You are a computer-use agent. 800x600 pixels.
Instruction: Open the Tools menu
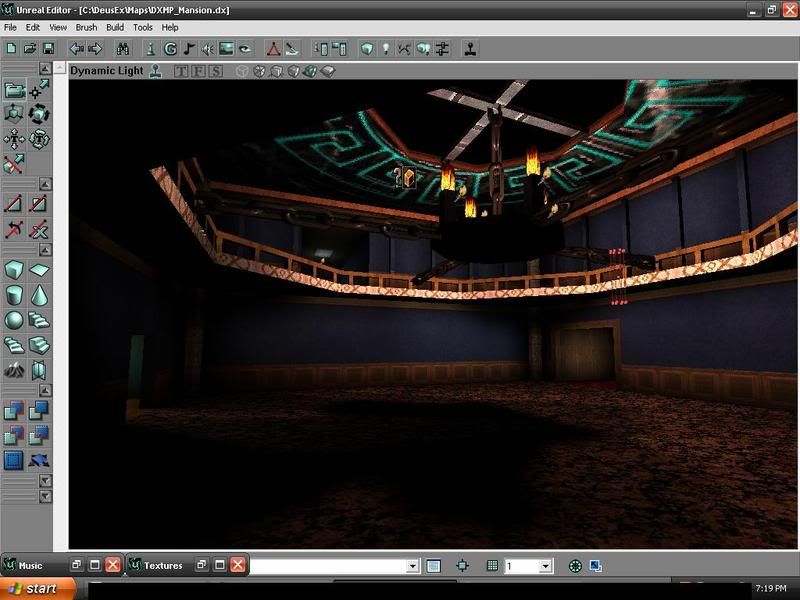pos(143,28)
